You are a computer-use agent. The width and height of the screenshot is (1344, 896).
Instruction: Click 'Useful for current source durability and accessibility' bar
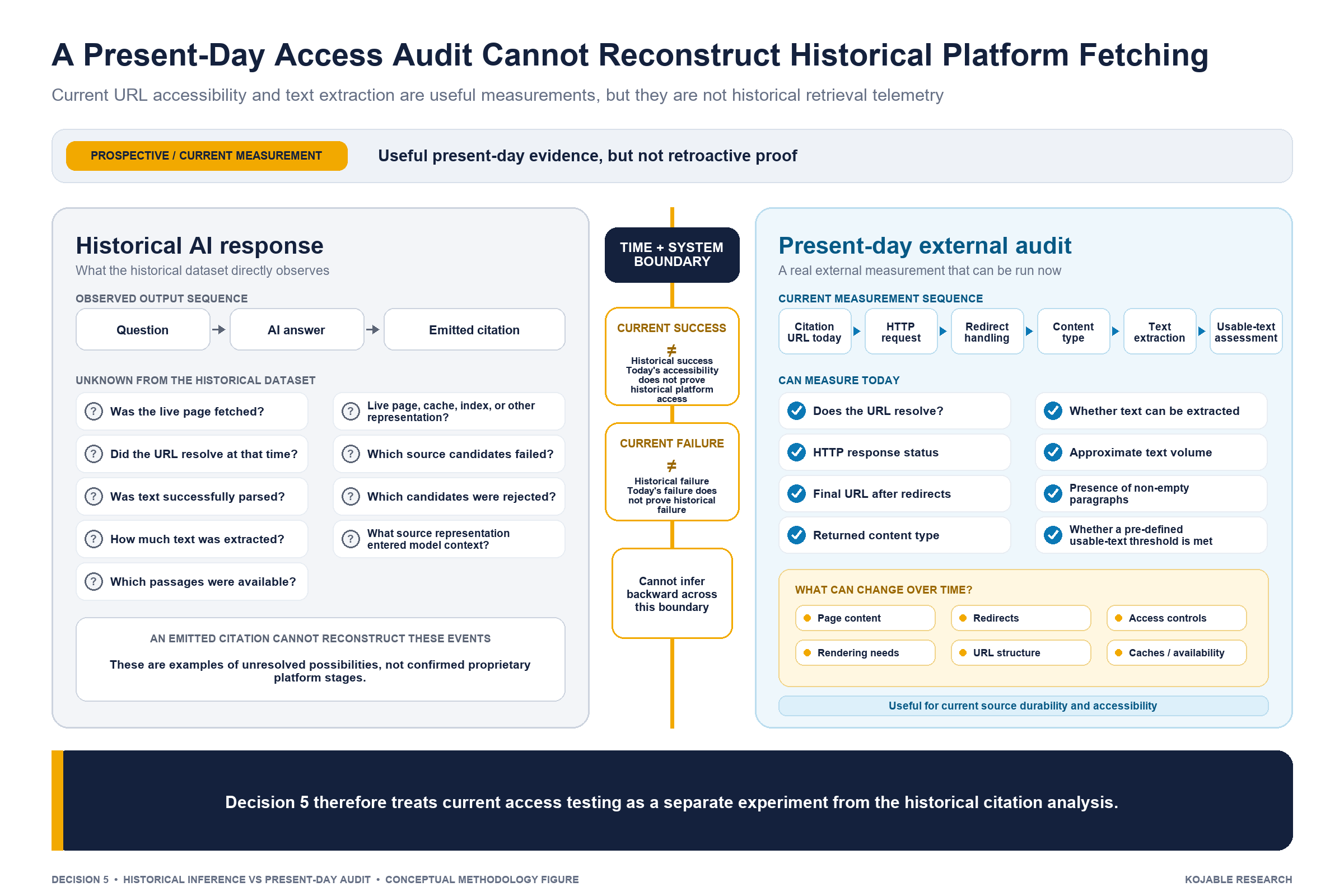(x=1024, y=706)
